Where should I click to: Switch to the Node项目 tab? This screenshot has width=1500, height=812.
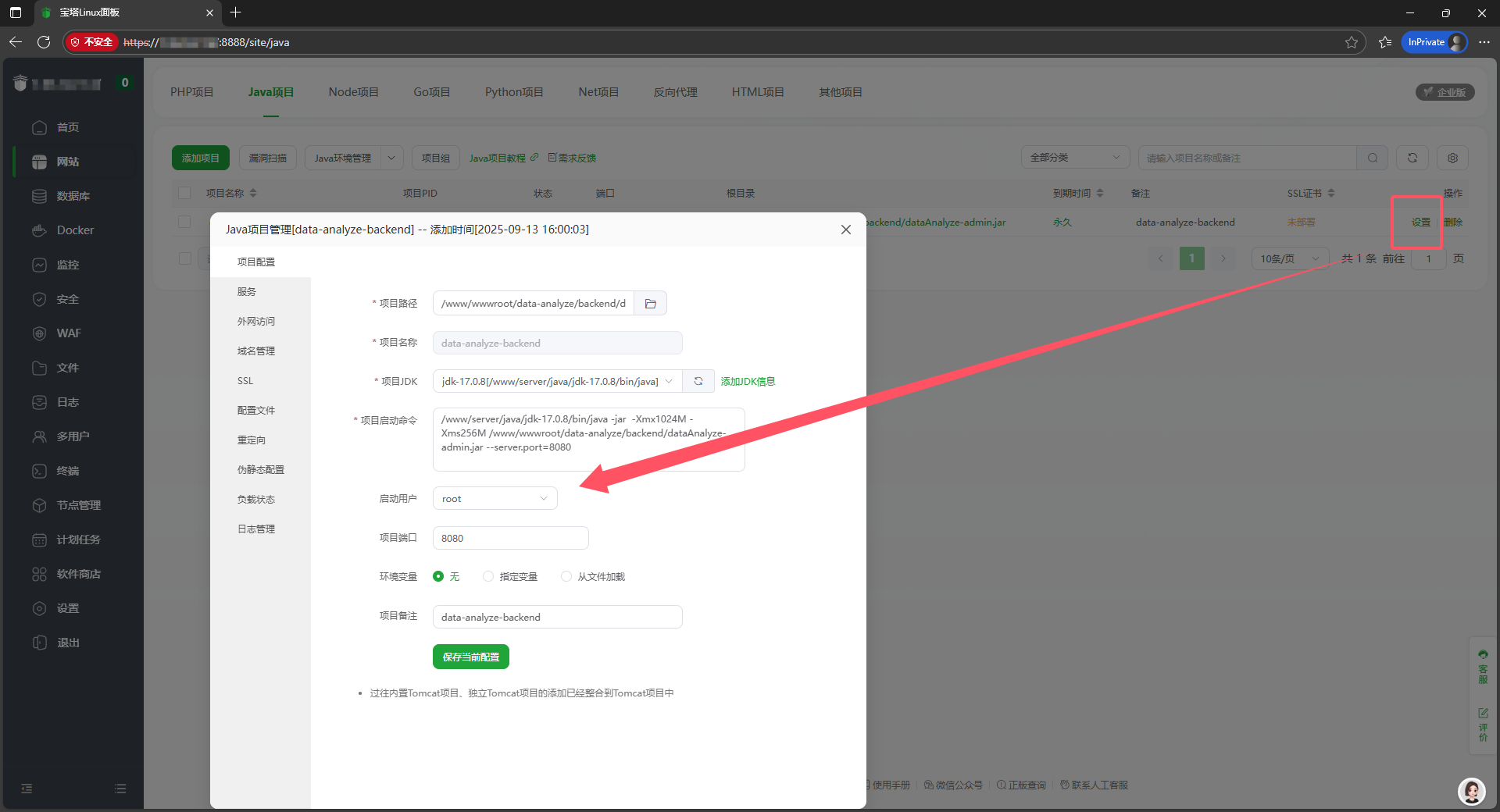[353, 91]
